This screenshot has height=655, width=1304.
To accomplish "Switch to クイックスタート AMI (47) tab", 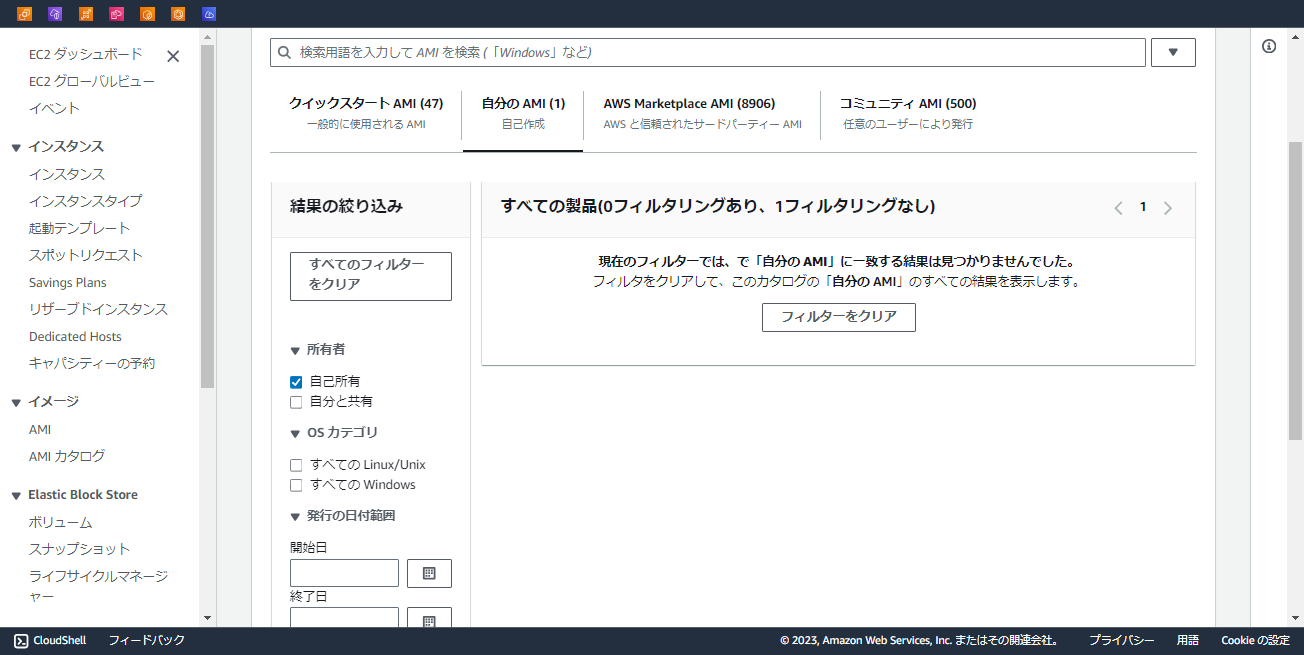I will [x=366, y=114].
